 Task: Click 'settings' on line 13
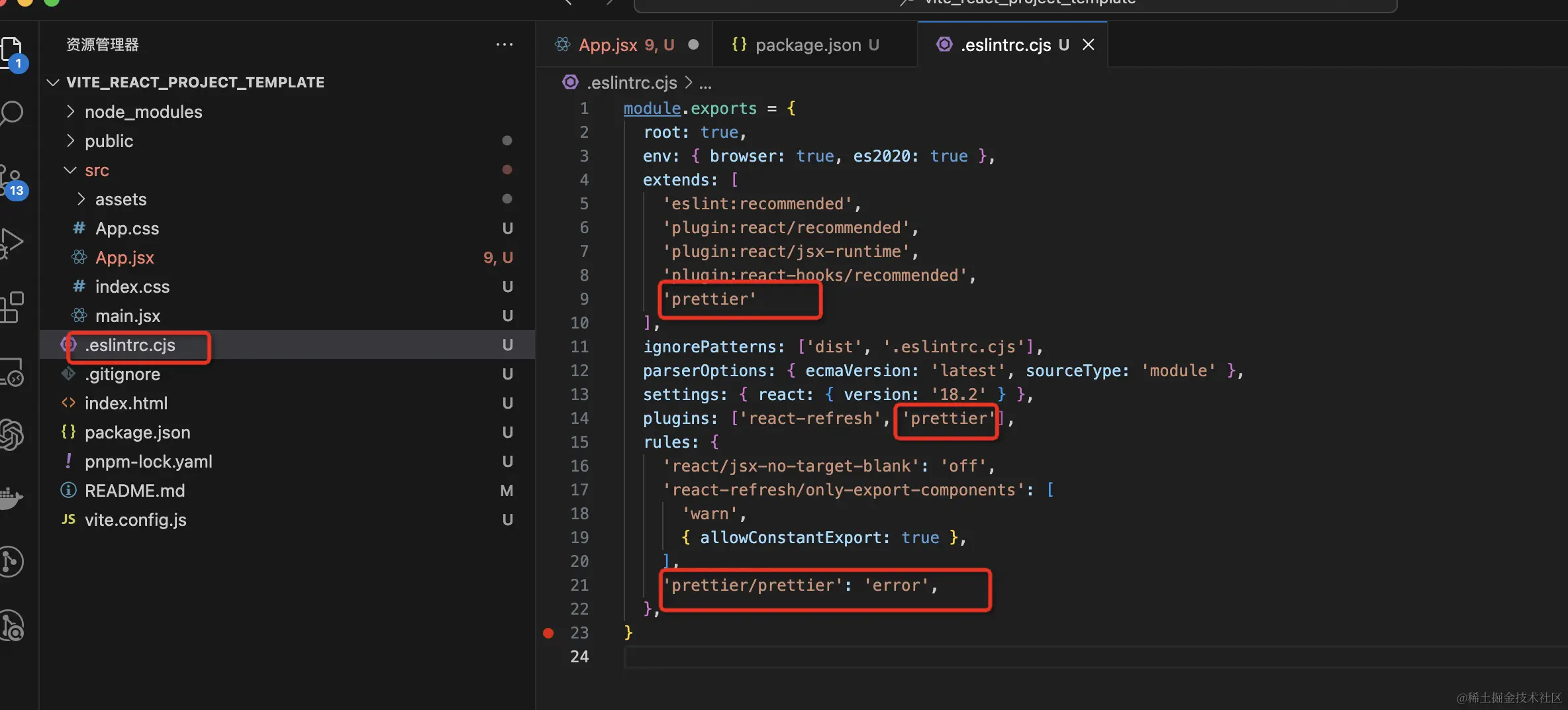pyautogui.click(x=681, y=394)
